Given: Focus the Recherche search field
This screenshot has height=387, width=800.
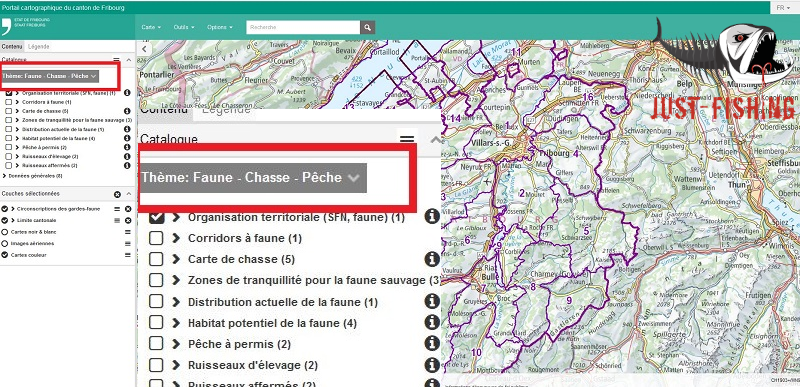Looking at the screenshot, I should pyautogui.click(x=303, y=28).
